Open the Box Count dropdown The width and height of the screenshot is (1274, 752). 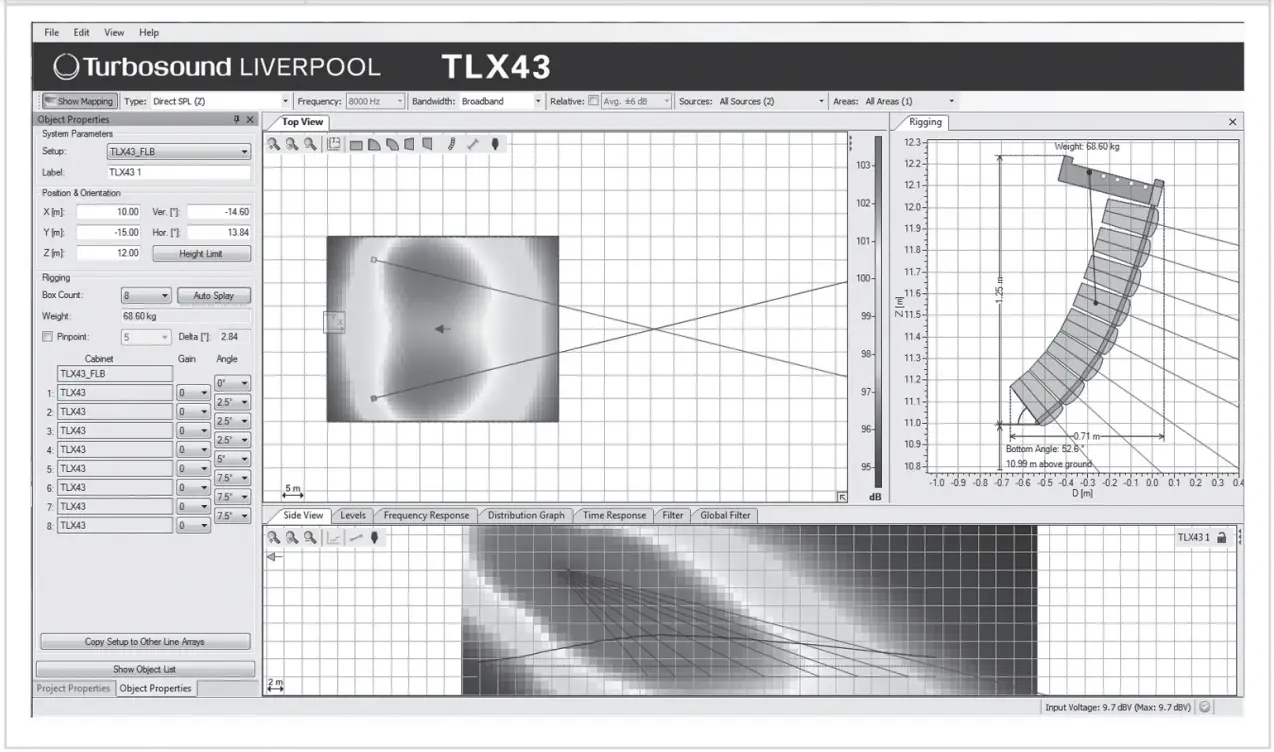144,295
